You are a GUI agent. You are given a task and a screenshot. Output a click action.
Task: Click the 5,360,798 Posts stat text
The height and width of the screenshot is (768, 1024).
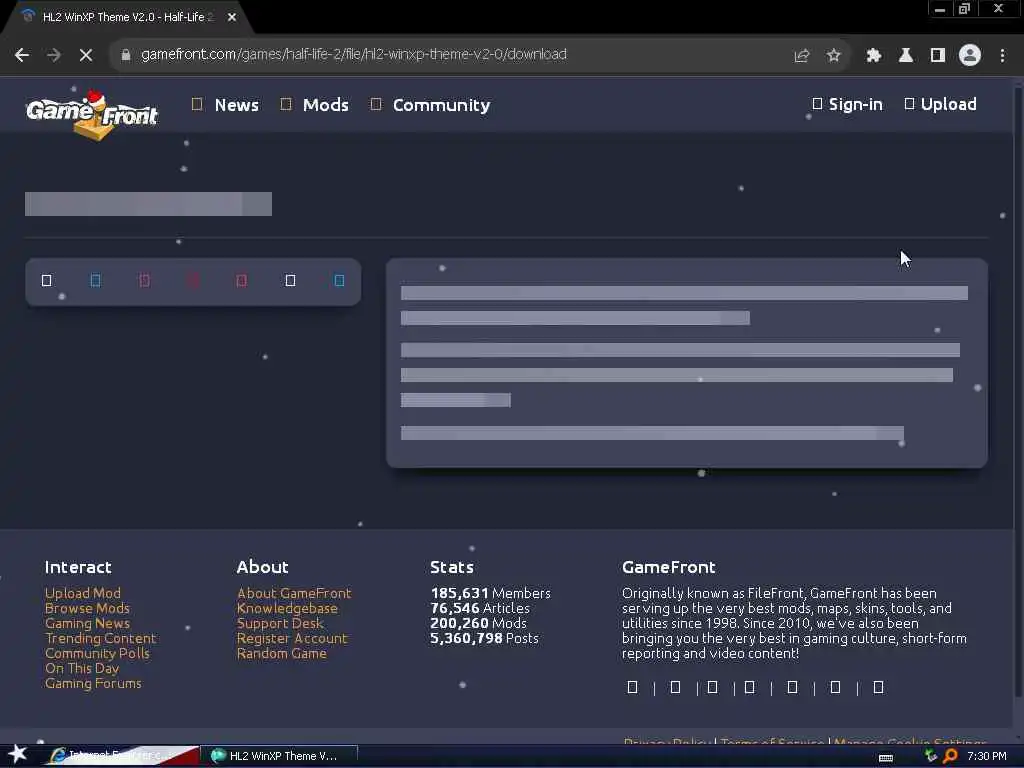pyautogui.click(x=485, y=638)
